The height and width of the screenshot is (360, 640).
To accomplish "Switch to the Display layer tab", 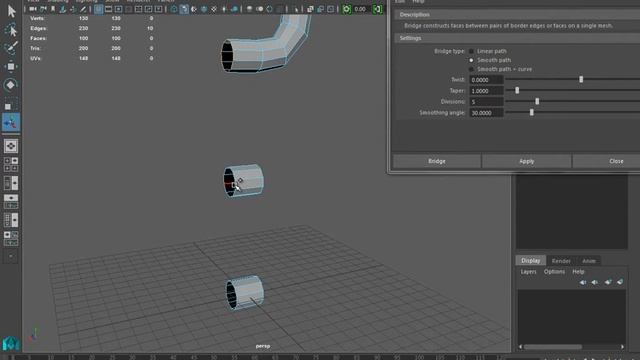I will coord(531,260).
